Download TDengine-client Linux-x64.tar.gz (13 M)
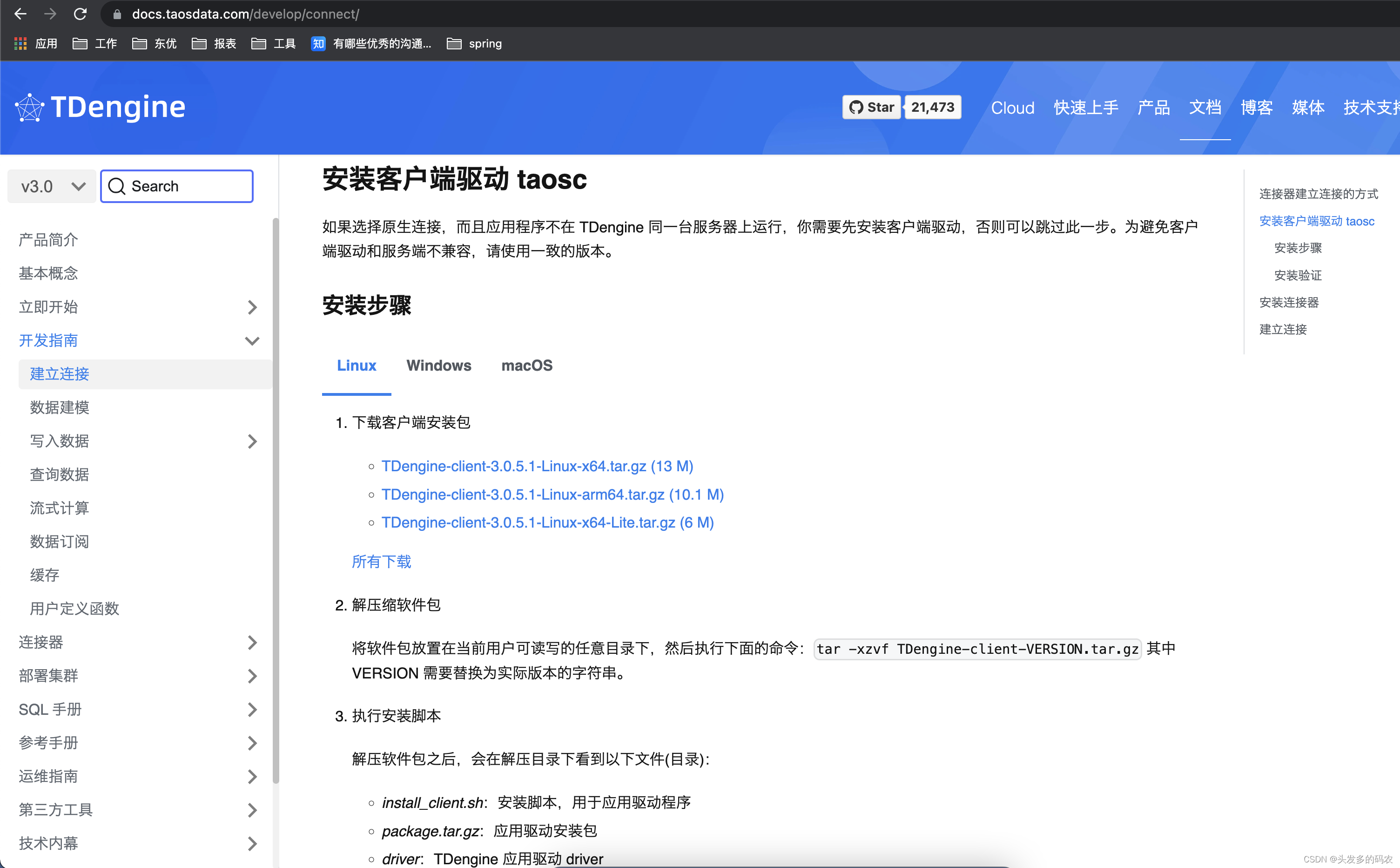The width and height of the screenshot is (1400, 868). pos(537,466)
